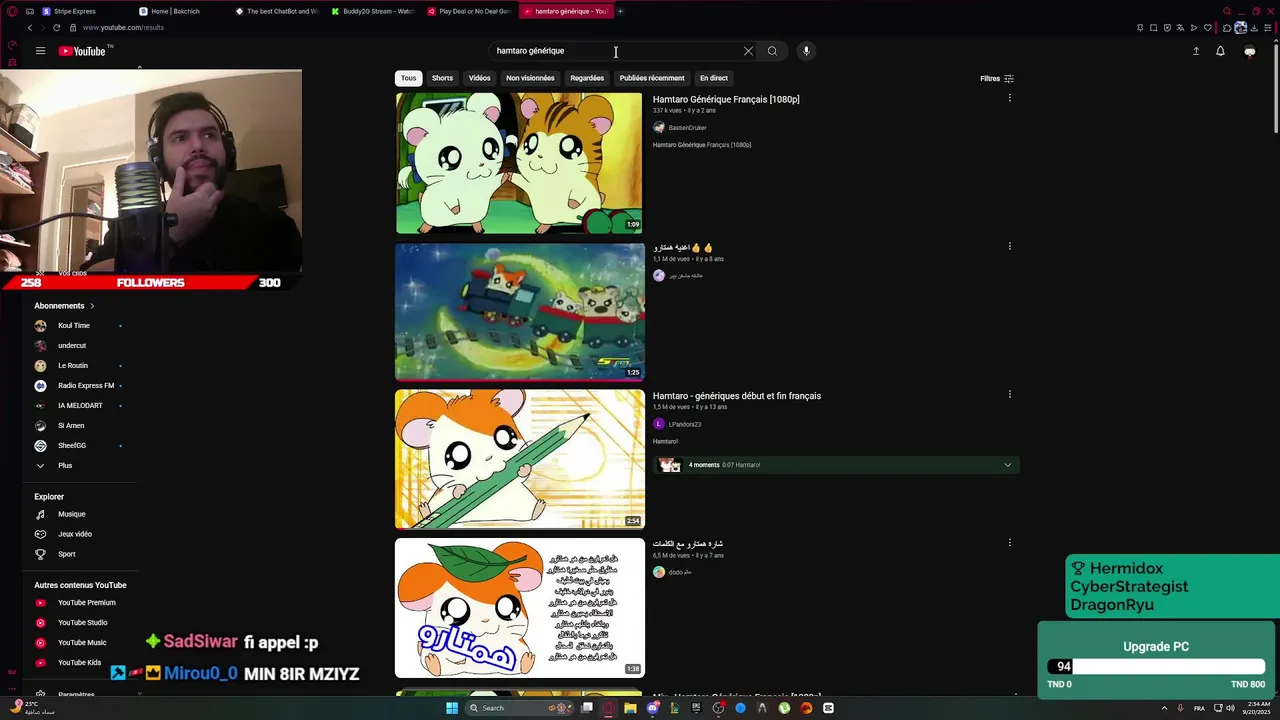Viewport: 1280px width, 720px height.
Task: Click the magnifier search button
Action: pyautogui.click(x=772, y=51)
